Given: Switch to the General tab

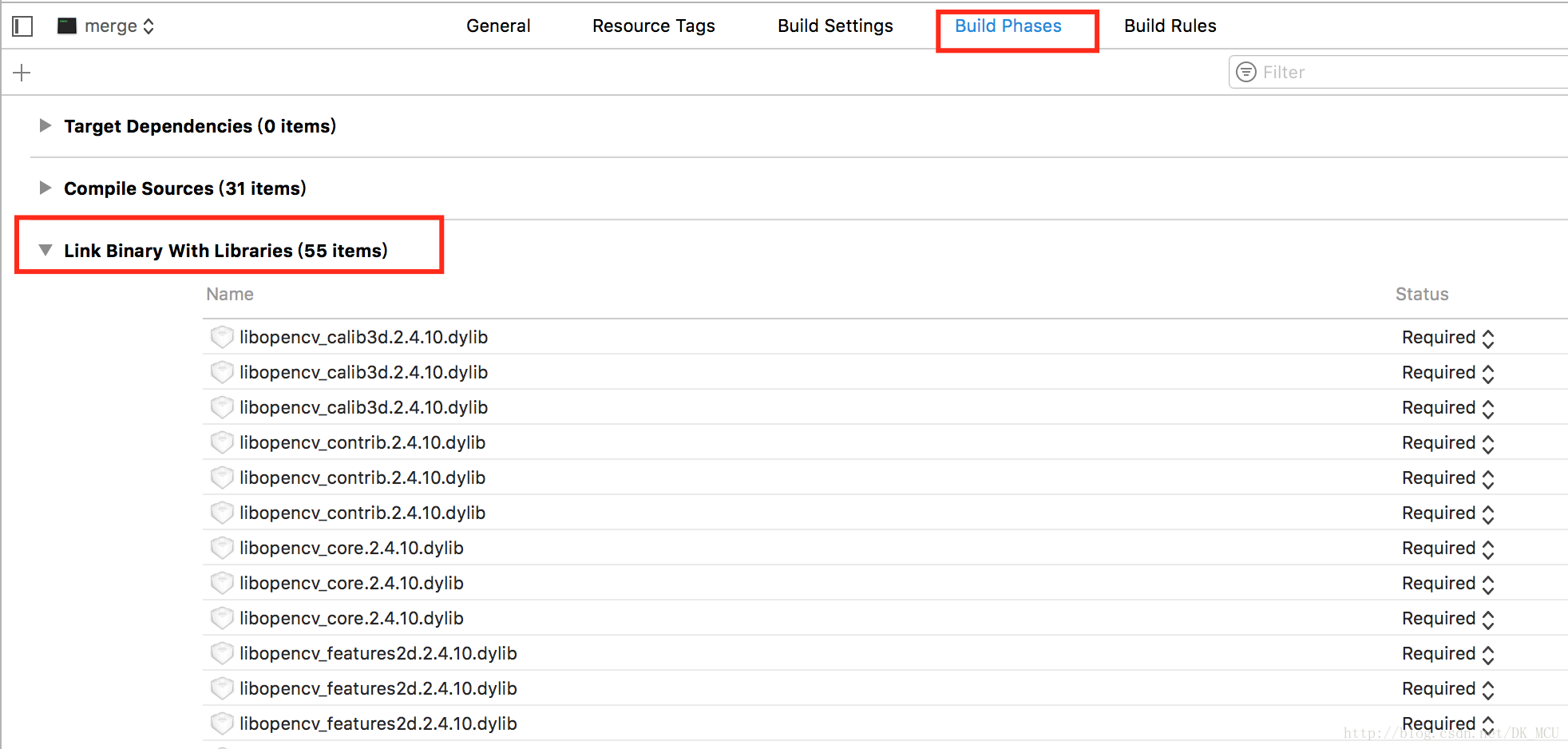Looking at the screenshot, I should tap(498, 26).
